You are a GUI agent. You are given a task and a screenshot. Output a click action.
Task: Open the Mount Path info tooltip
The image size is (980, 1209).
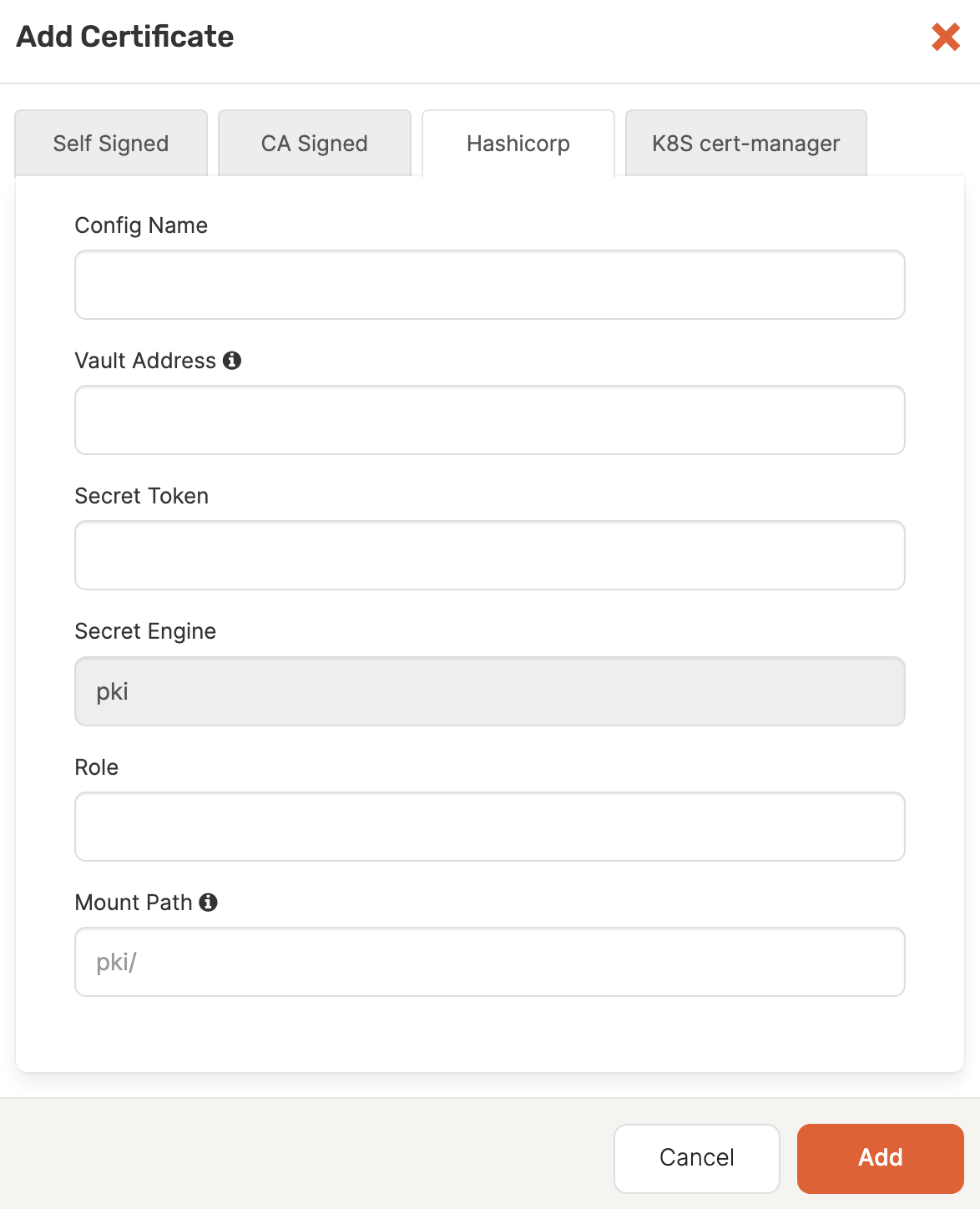(x=210, y=903)
